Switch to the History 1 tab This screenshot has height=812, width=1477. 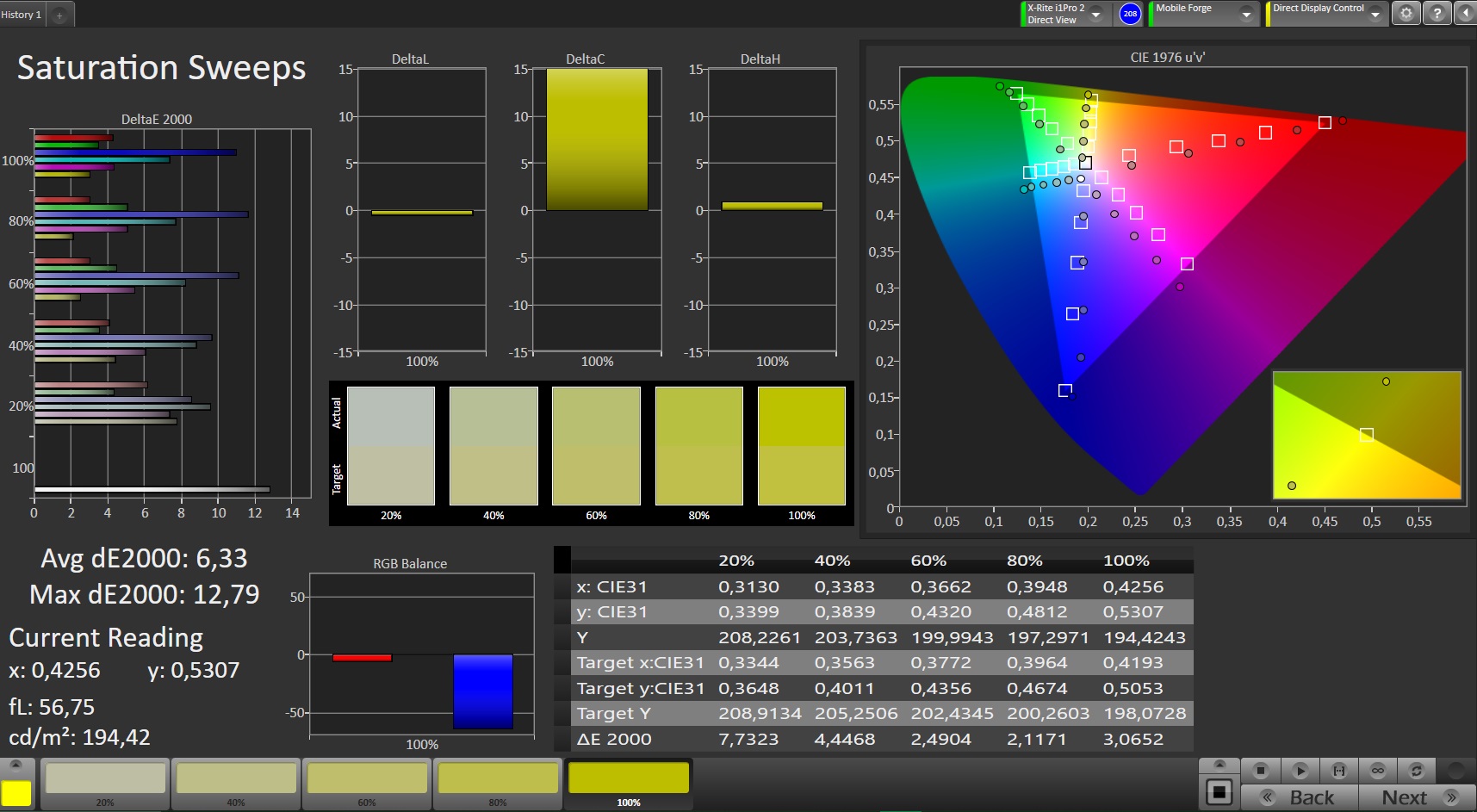point(22,15)
